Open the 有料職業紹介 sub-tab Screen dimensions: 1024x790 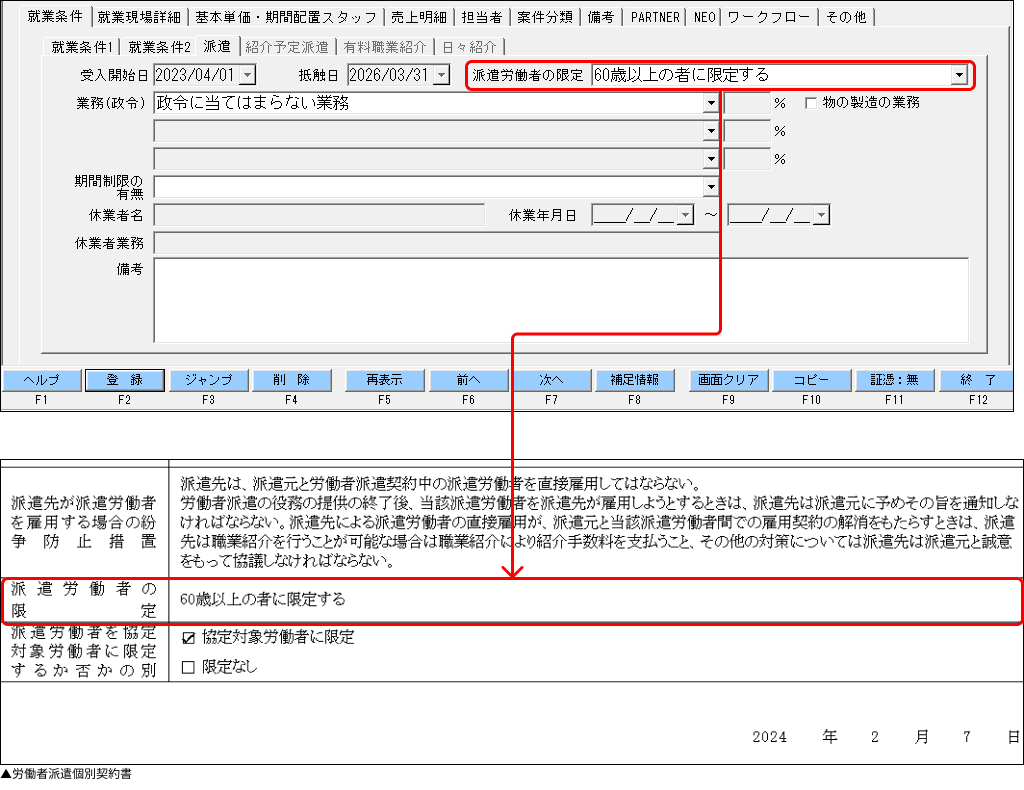pyautogui.click(x=385, y=47)
